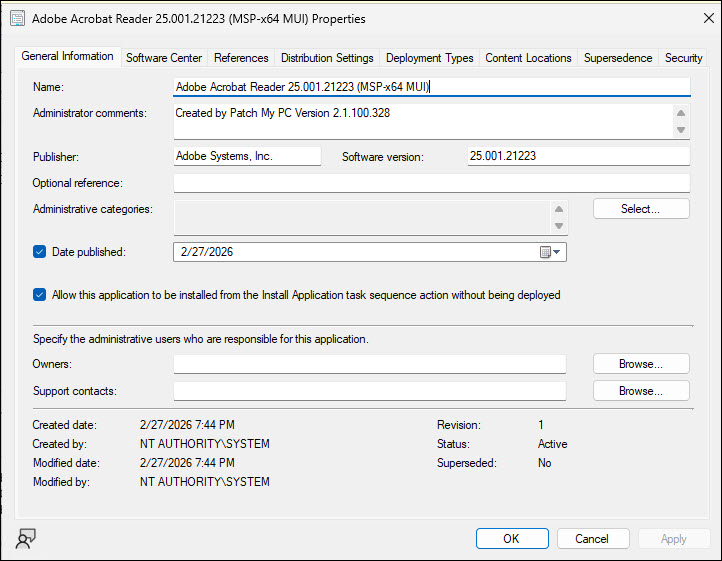Click the Software version field

[578, 156]
